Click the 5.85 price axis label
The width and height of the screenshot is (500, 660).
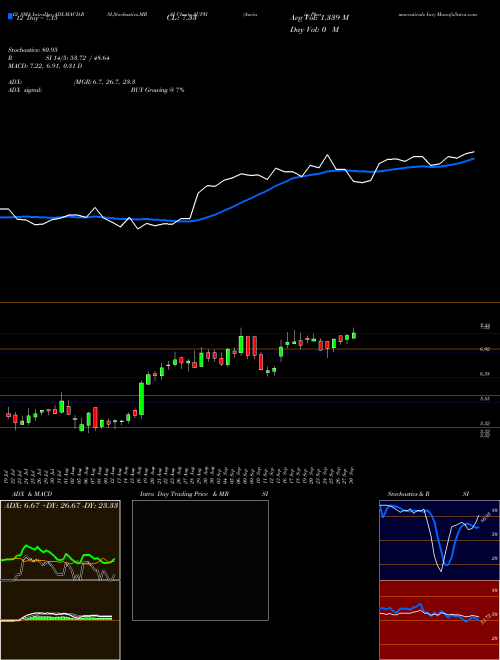click(x=485, y=398)
